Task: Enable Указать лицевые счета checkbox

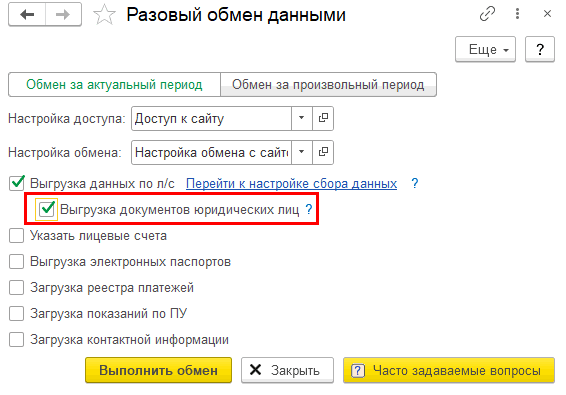Action: tap(17, 236)
